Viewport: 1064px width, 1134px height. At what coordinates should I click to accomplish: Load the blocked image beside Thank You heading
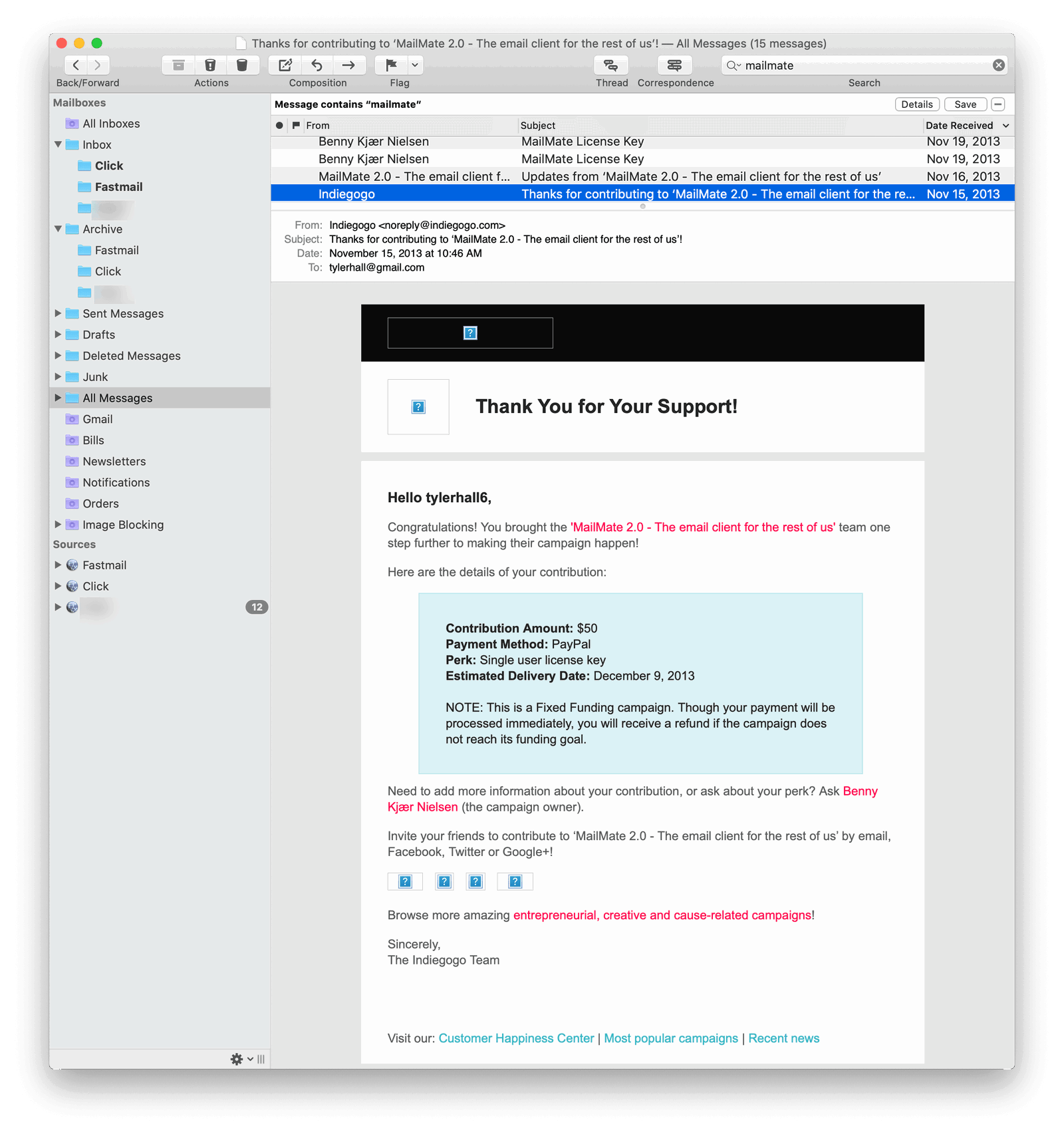[418, 407]
